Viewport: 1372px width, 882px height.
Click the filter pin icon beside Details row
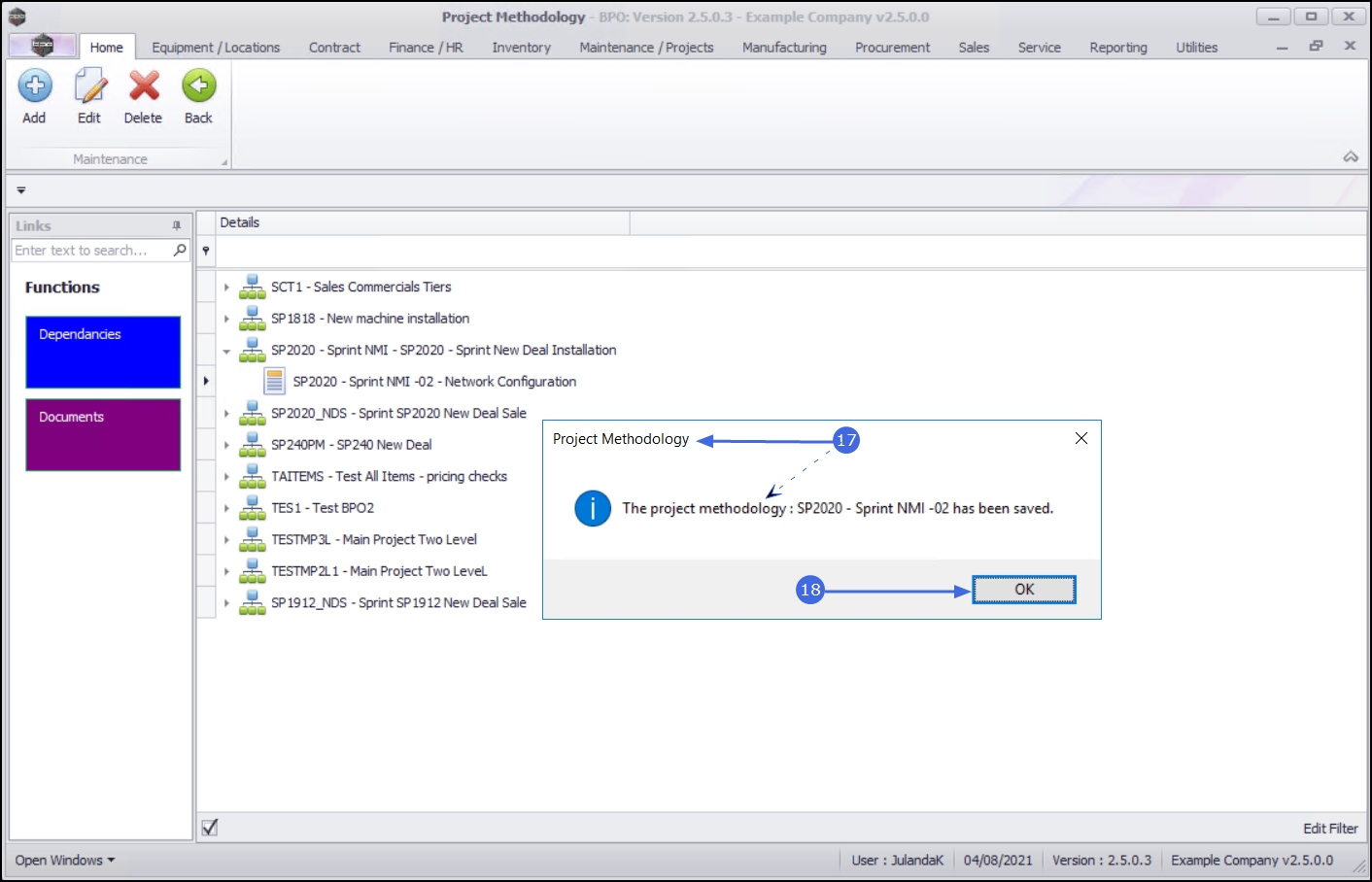206,251
